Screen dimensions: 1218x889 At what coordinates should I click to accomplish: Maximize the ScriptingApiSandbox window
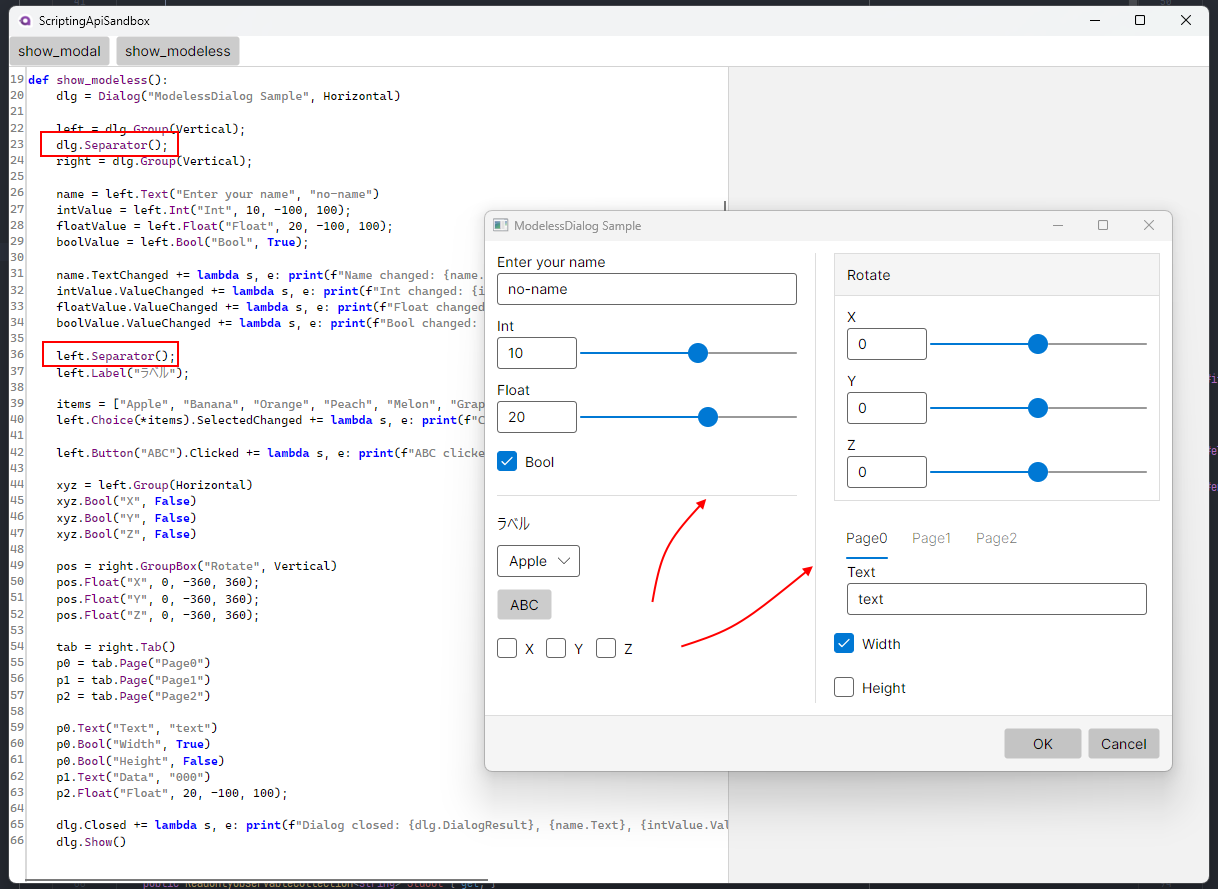1140,20
